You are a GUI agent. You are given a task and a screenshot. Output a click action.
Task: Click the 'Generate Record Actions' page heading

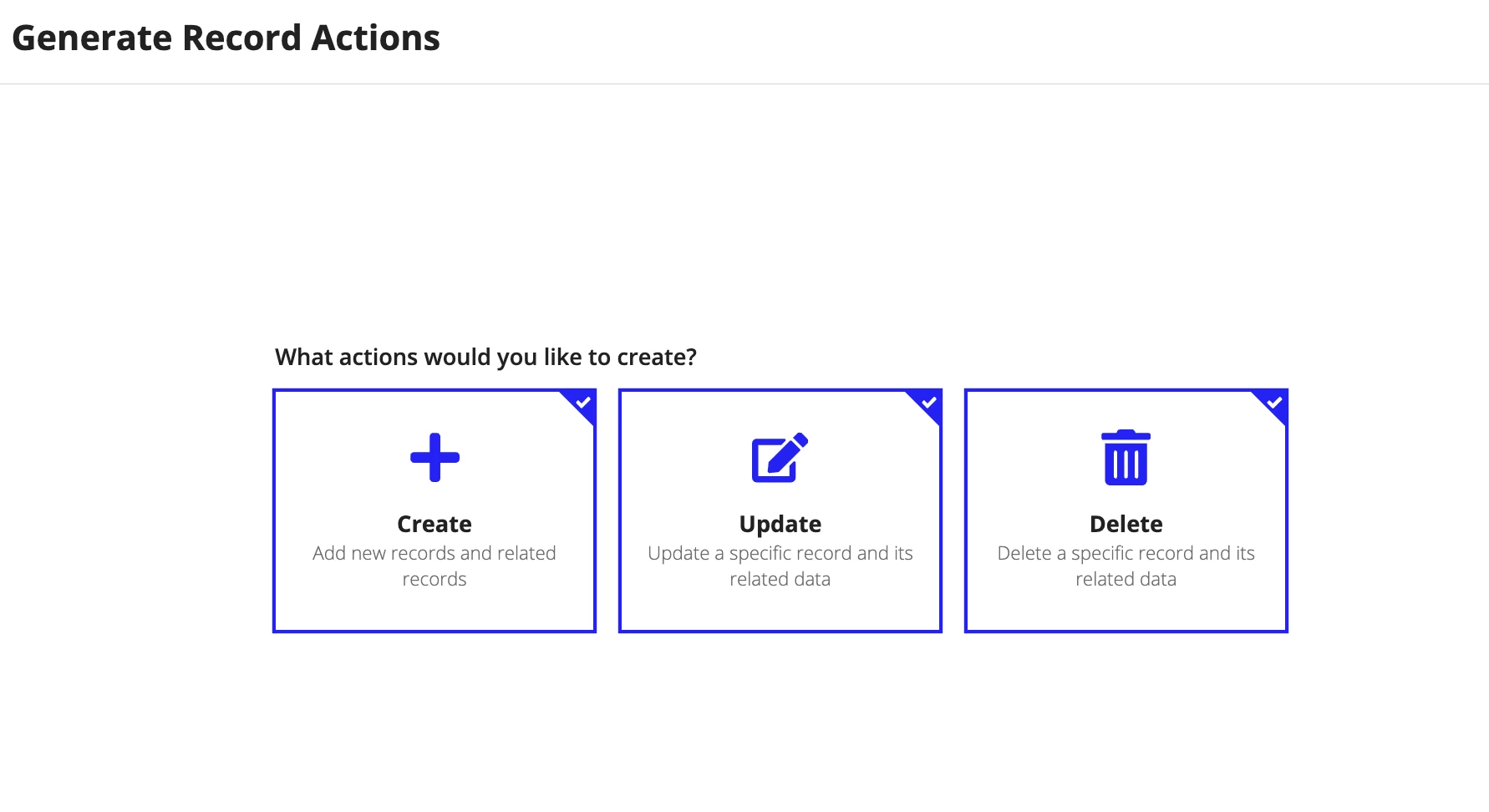coord(226,38)
